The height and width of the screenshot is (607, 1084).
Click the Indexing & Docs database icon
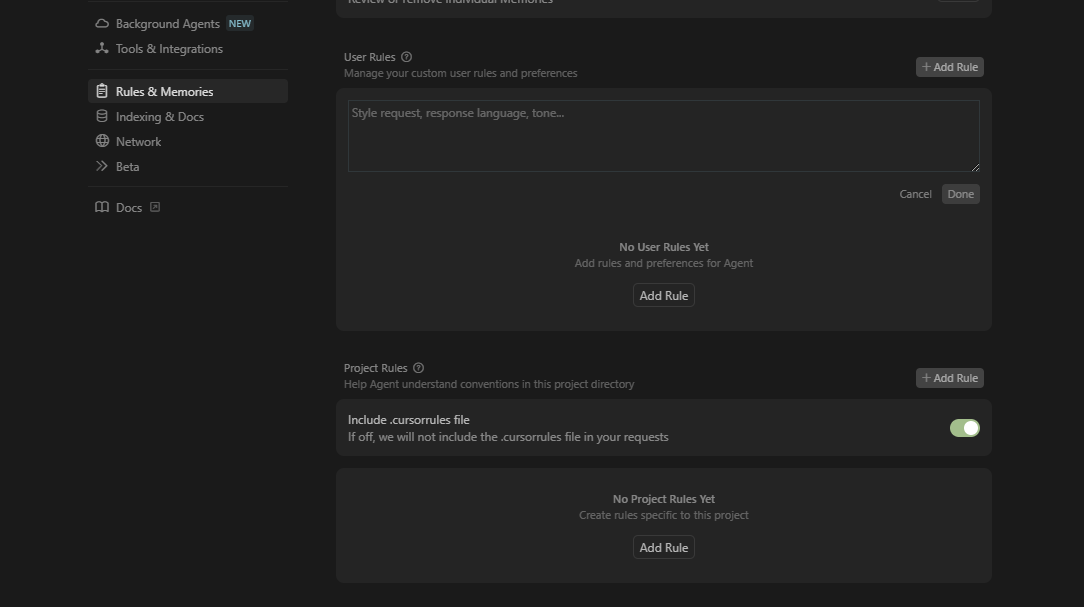coord(102,117)
